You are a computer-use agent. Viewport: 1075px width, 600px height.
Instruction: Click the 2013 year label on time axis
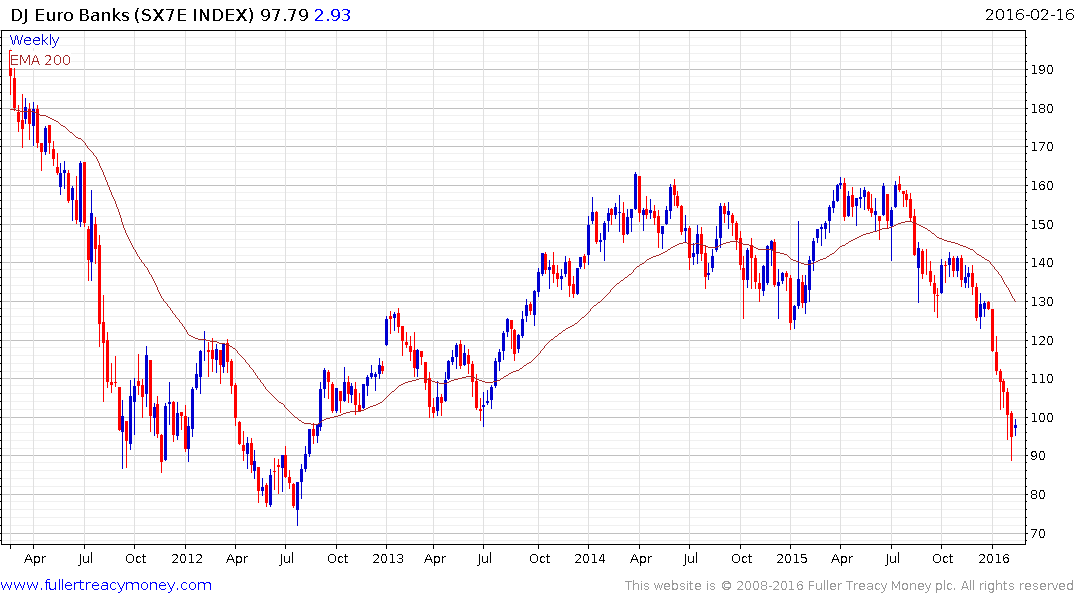coord(387,558)
